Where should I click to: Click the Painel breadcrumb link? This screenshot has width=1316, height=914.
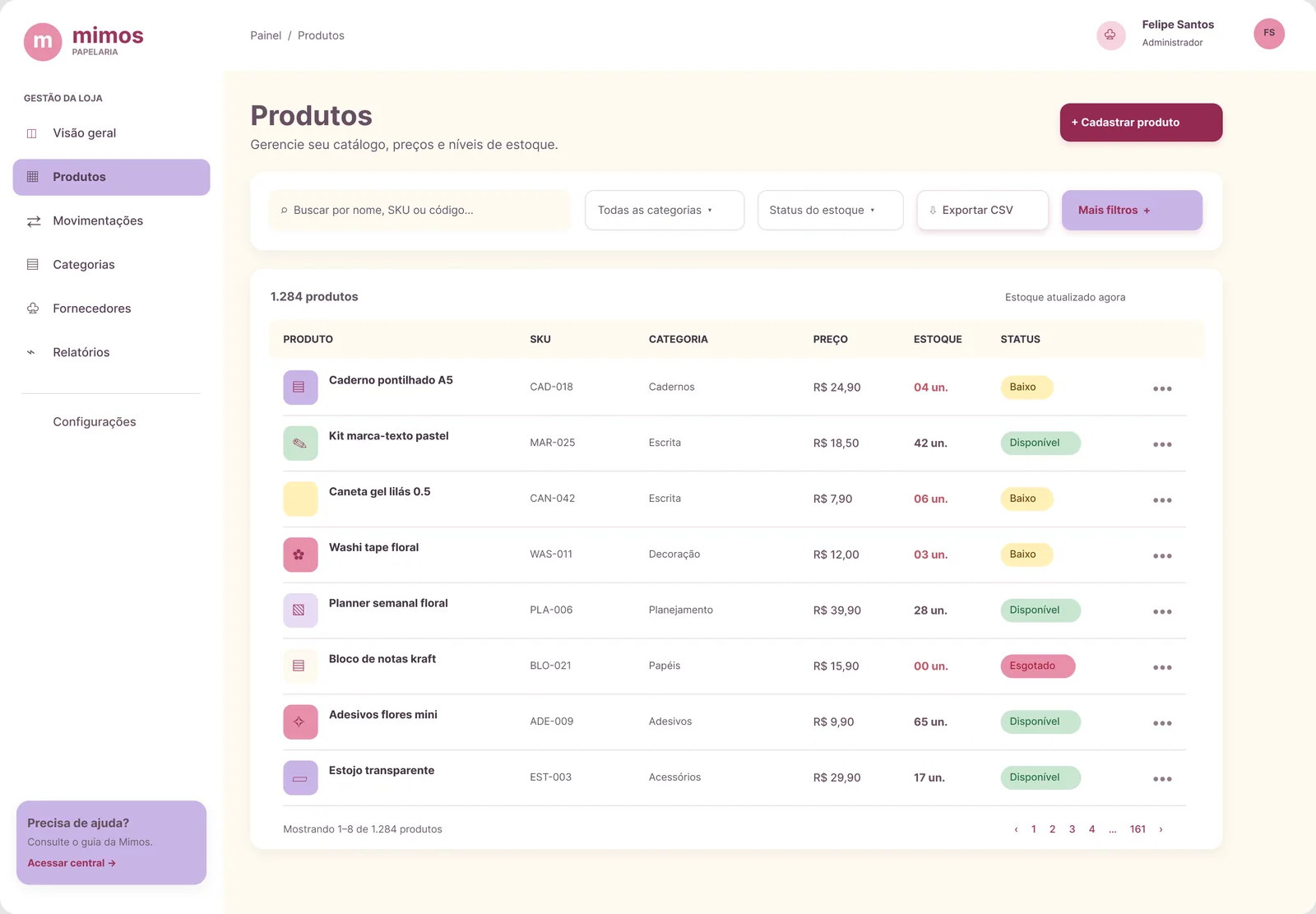point(266,35)
